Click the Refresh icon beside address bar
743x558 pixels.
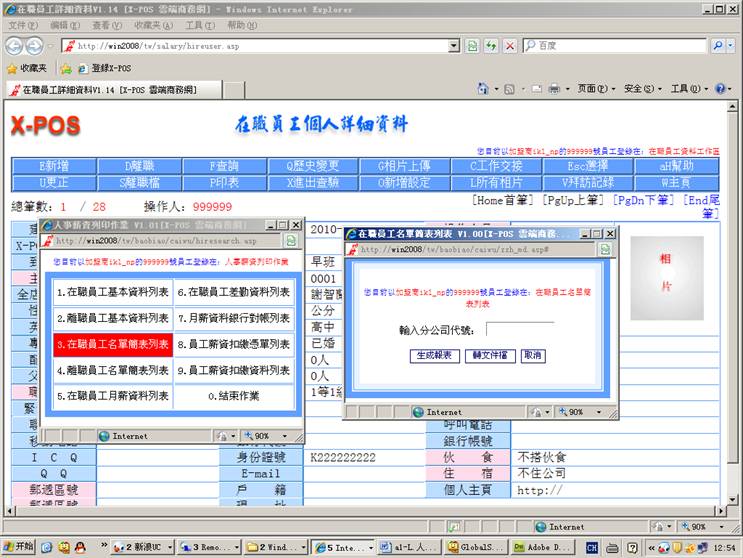click(491, 46)
